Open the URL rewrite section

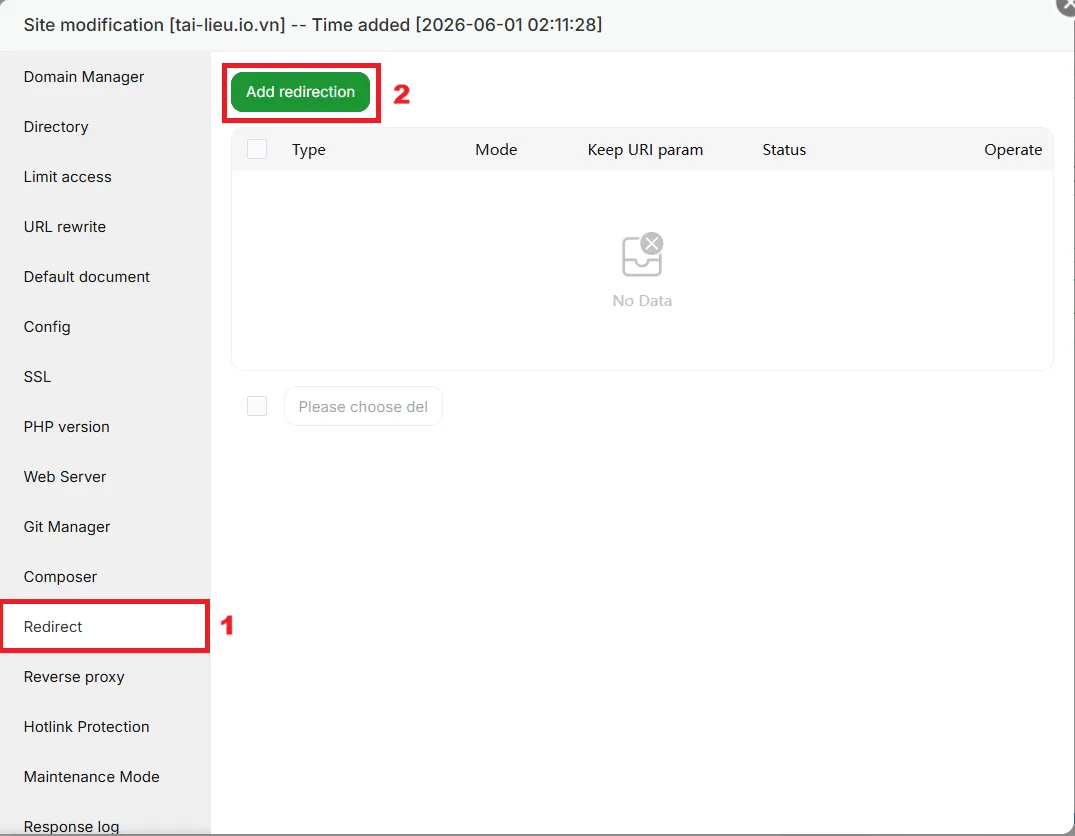pos(64,227)
